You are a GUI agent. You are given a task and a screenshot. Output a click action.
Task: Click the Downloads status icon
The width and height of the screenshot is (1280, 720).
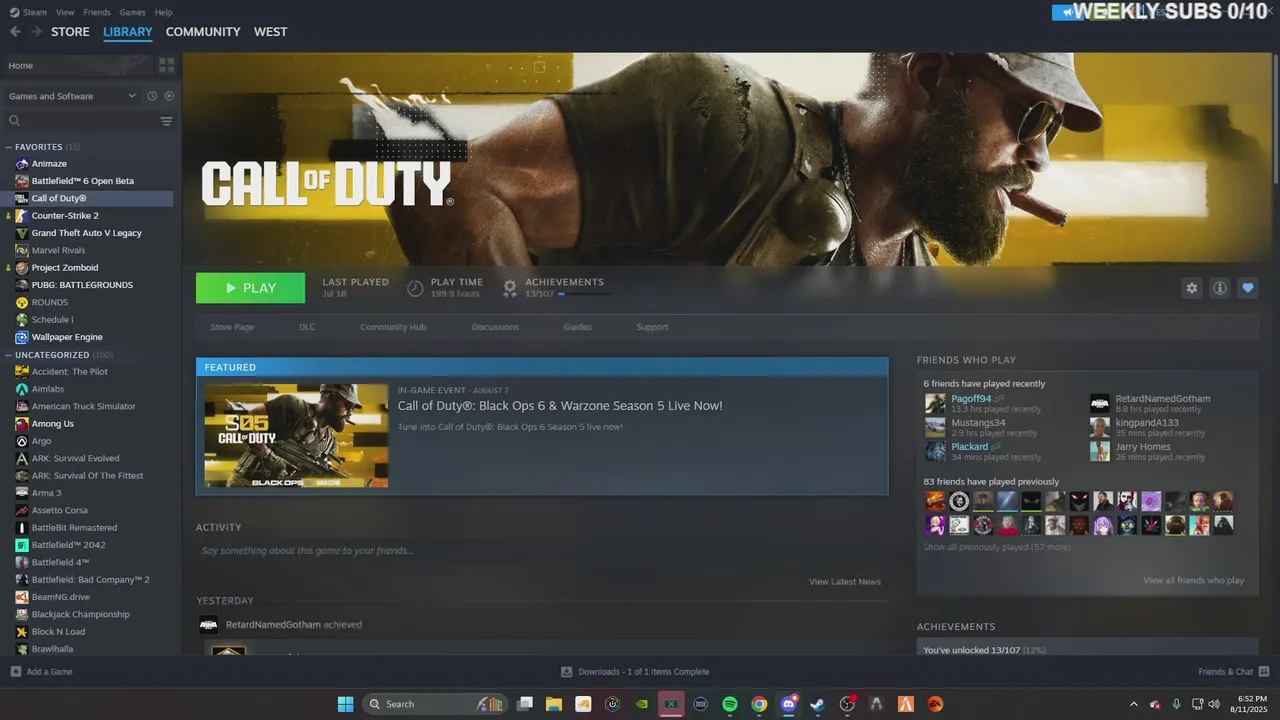(x=566, y=672)
